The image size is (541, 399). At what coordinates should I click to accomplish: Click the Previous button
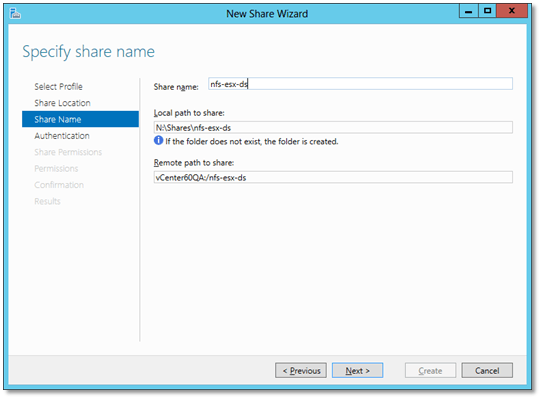tap(301, 370)
